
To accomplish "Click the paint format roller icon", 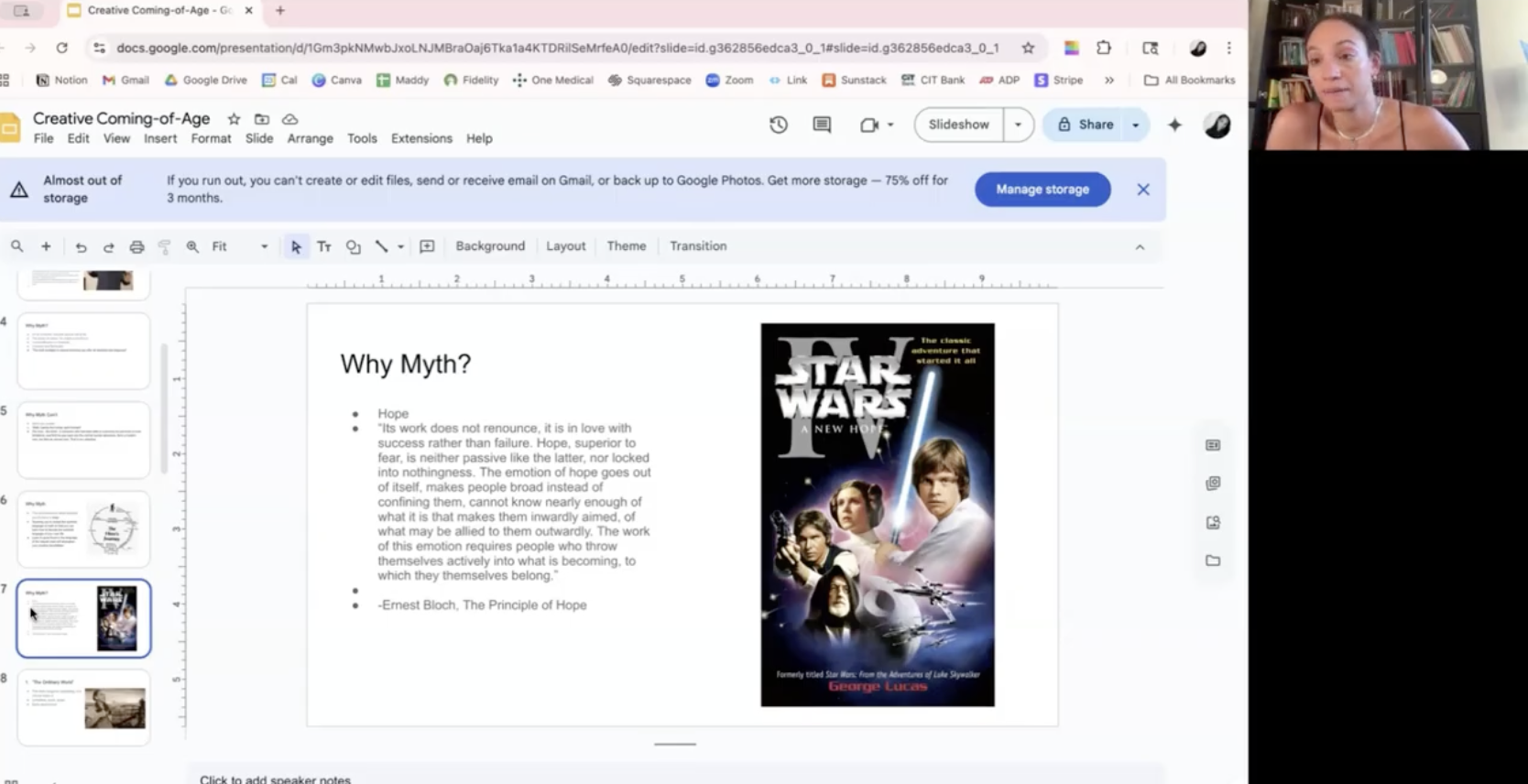I will (x=165, y=247).
